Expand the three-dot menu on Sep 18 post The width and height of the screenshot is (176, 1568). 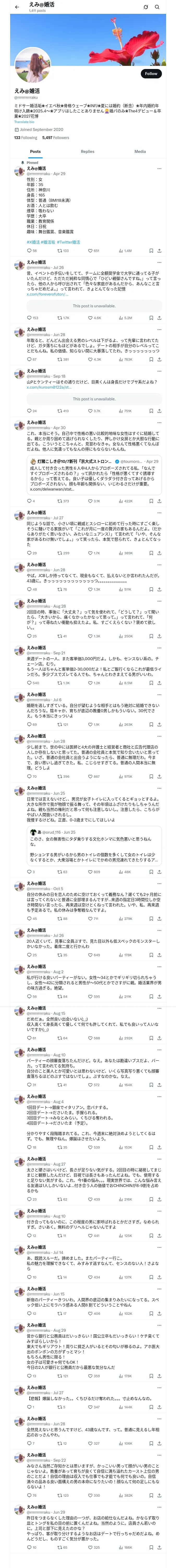coord(159,371)
